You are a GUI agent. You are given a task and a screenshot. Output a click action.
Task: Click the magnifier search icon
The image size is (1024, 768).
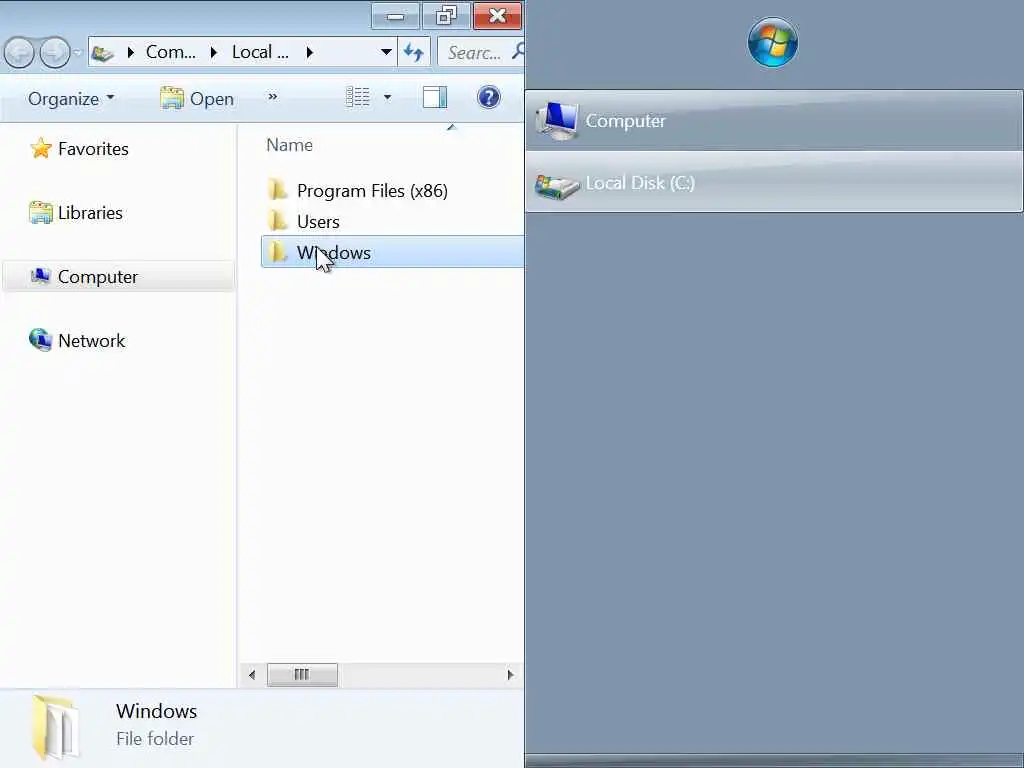[x=519, y=51]
